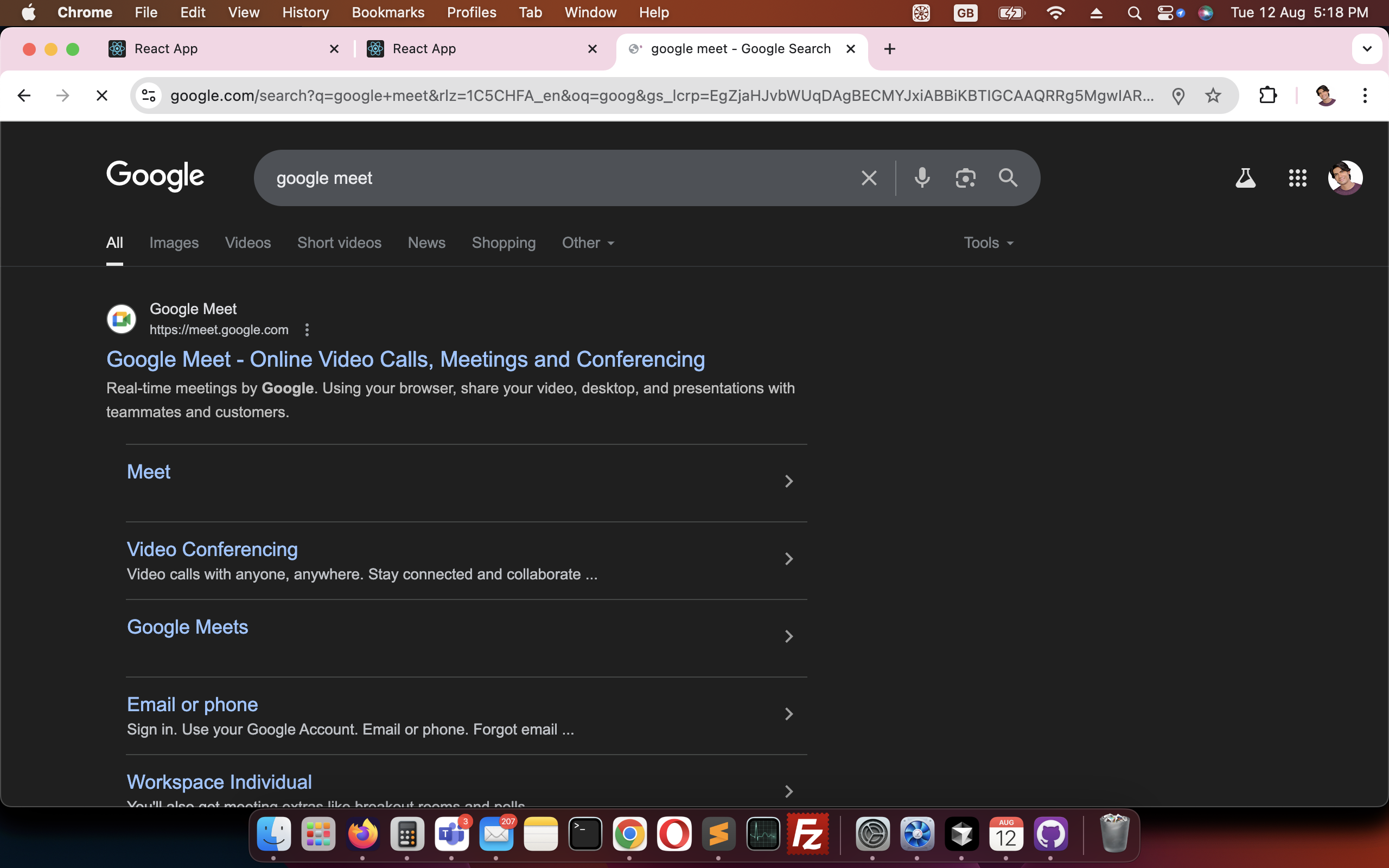Switch to Short videos tab
This screenshot has width=1389, height=868.
click(339, 243)
